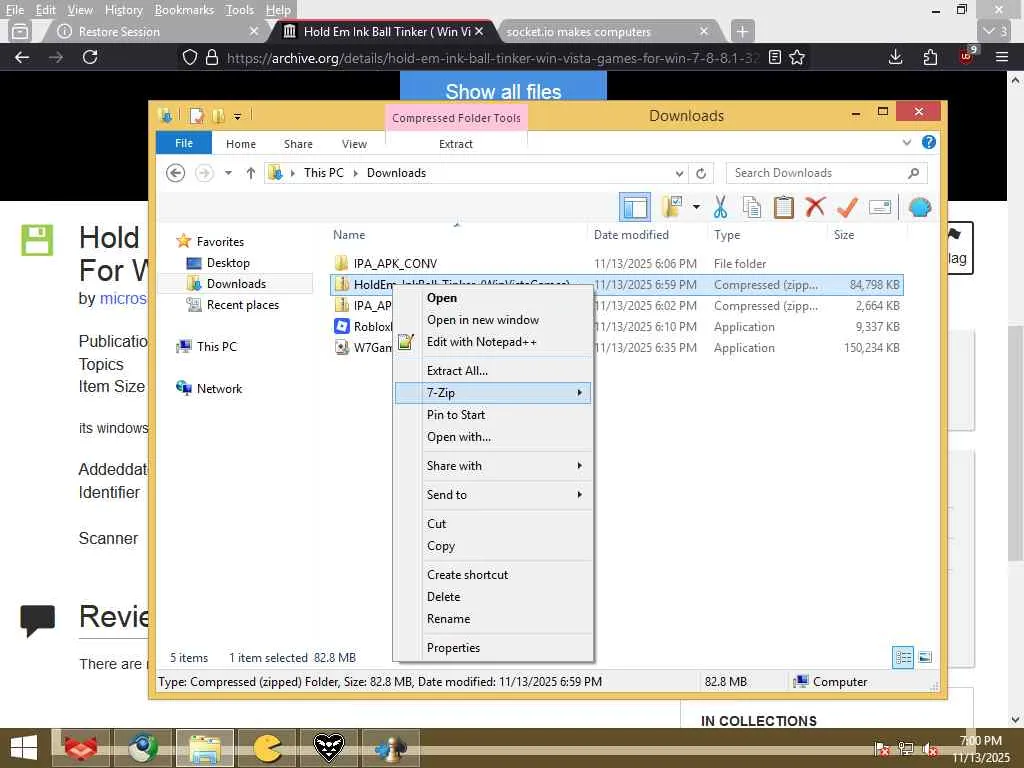The width and height of the screenshot is (1024, 768).
Task: Expand the Send to submenu
Action: point(579,494)
